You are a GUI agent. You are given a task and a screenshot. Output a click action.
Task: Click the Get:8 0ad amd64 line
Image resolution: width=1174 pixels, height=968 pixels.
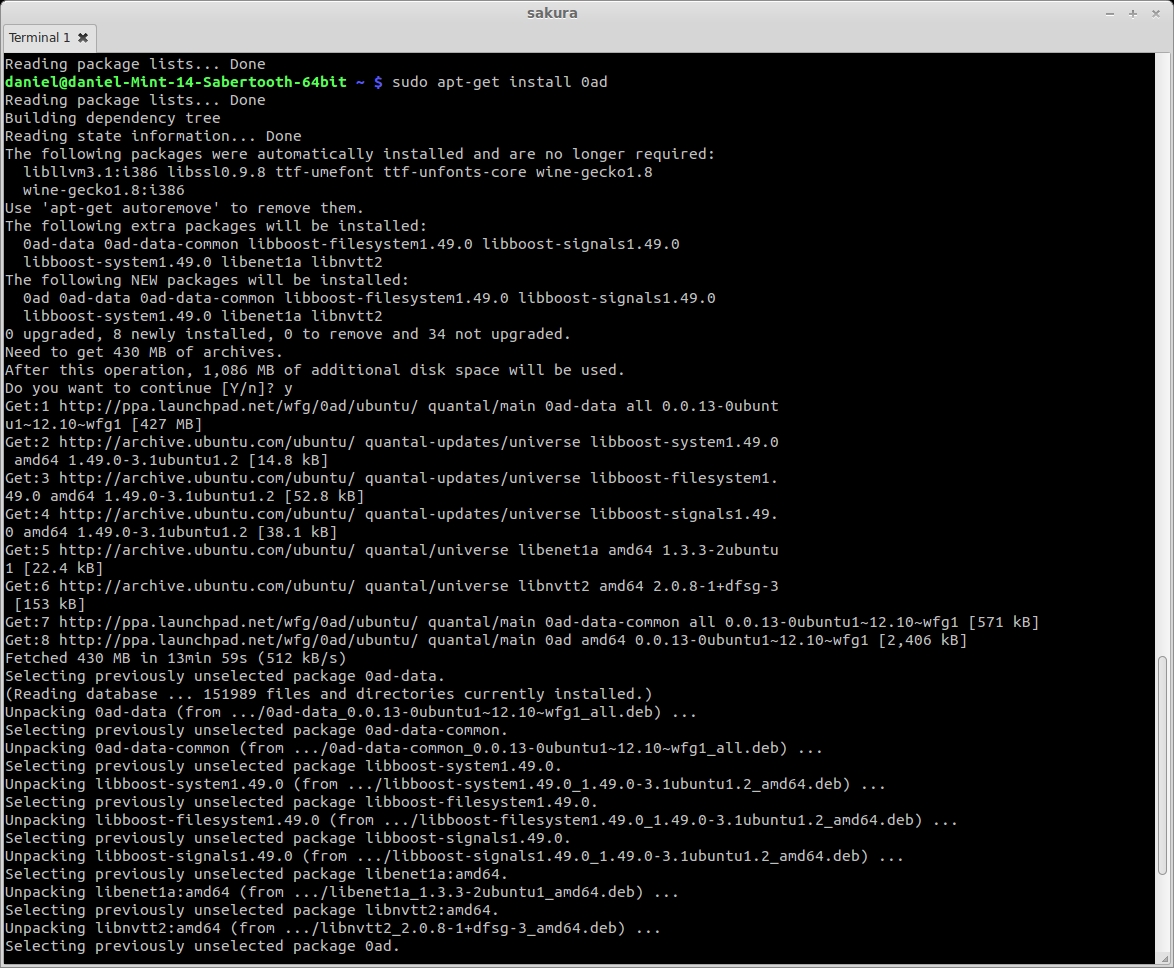click(x=486, y=640)
